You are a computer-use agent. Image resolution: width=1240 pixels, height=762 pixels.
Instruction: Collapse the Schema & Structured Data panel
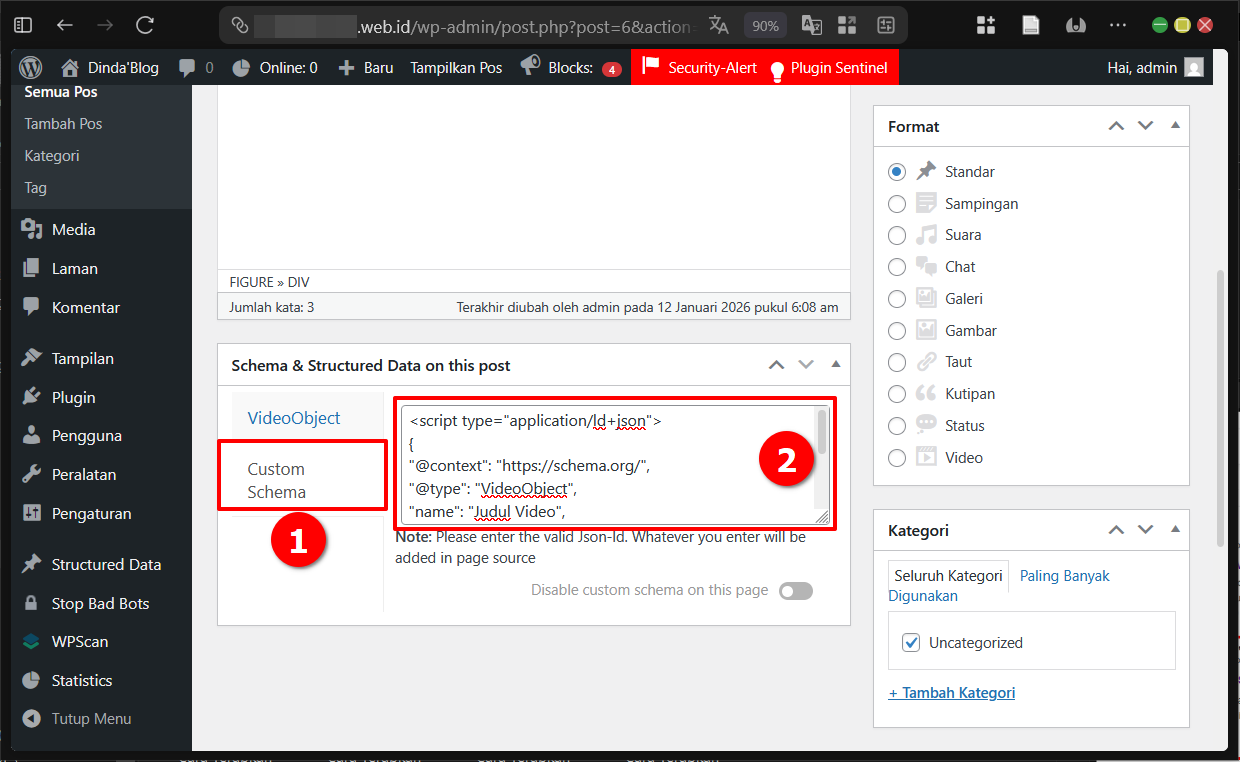[x=836, y=364]
